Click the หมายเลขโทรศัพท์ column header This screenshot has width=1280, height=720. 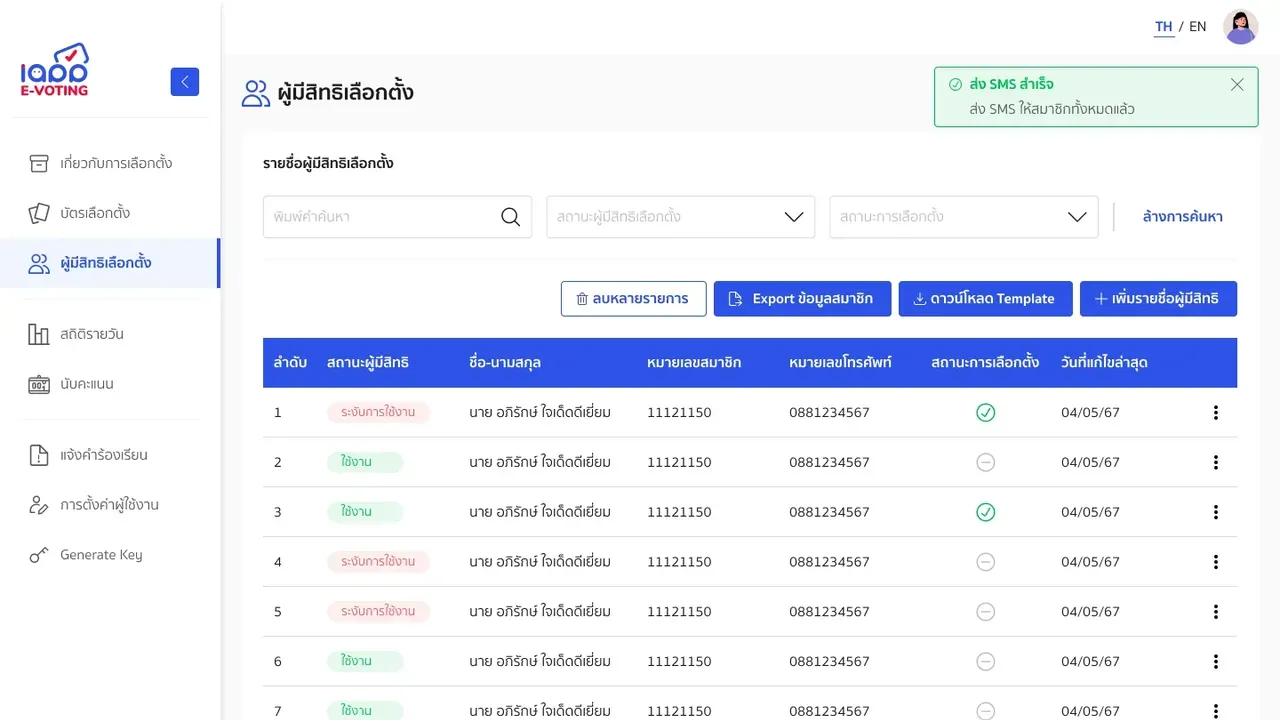[840, 363]
